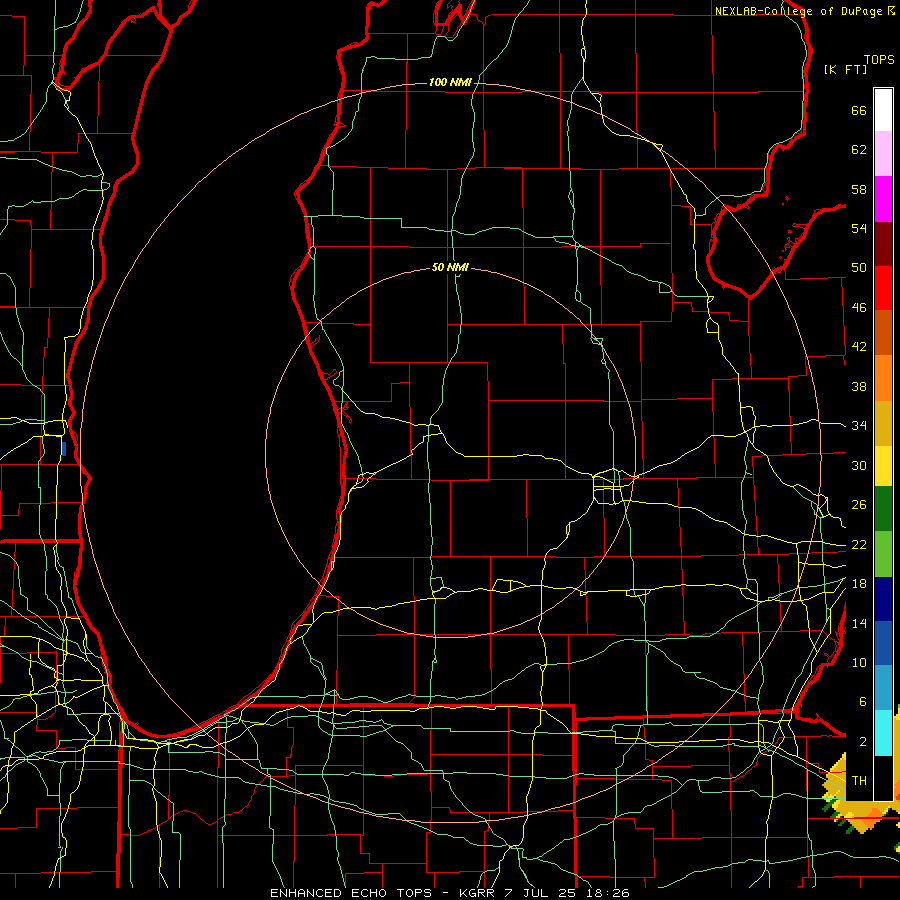
Task: Click the 18 scale value in the legend
Action: click(x=859, y=583)
